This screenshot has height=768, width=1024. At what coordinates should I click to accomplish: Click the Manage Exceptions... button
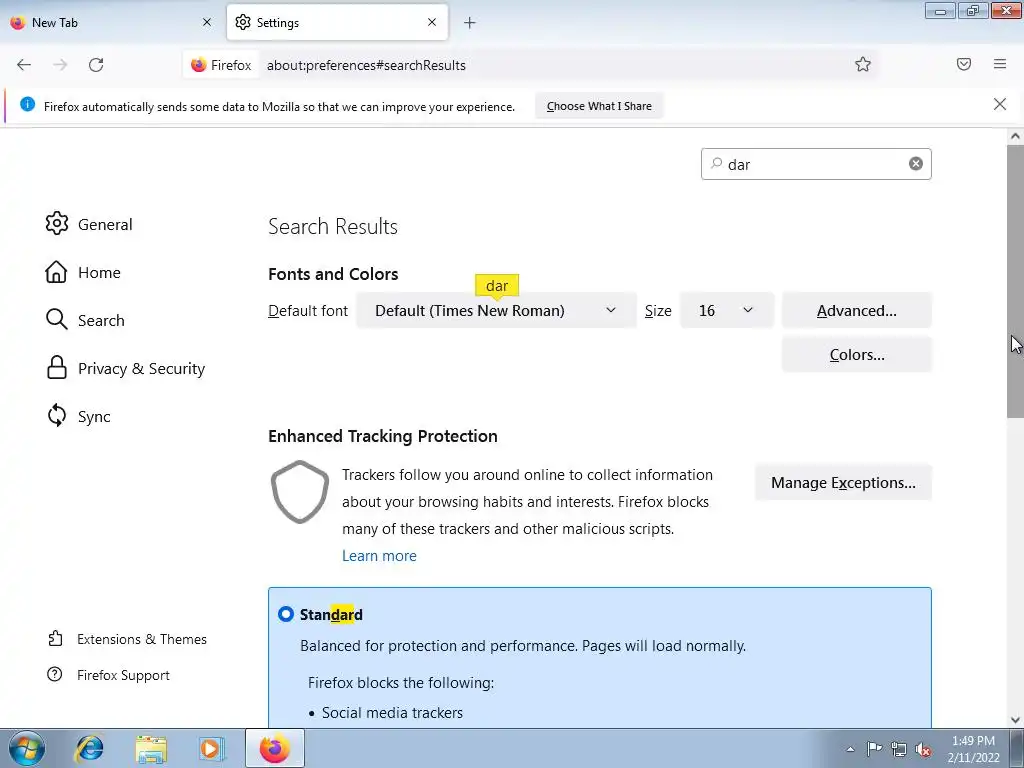[x=843, y=483]
